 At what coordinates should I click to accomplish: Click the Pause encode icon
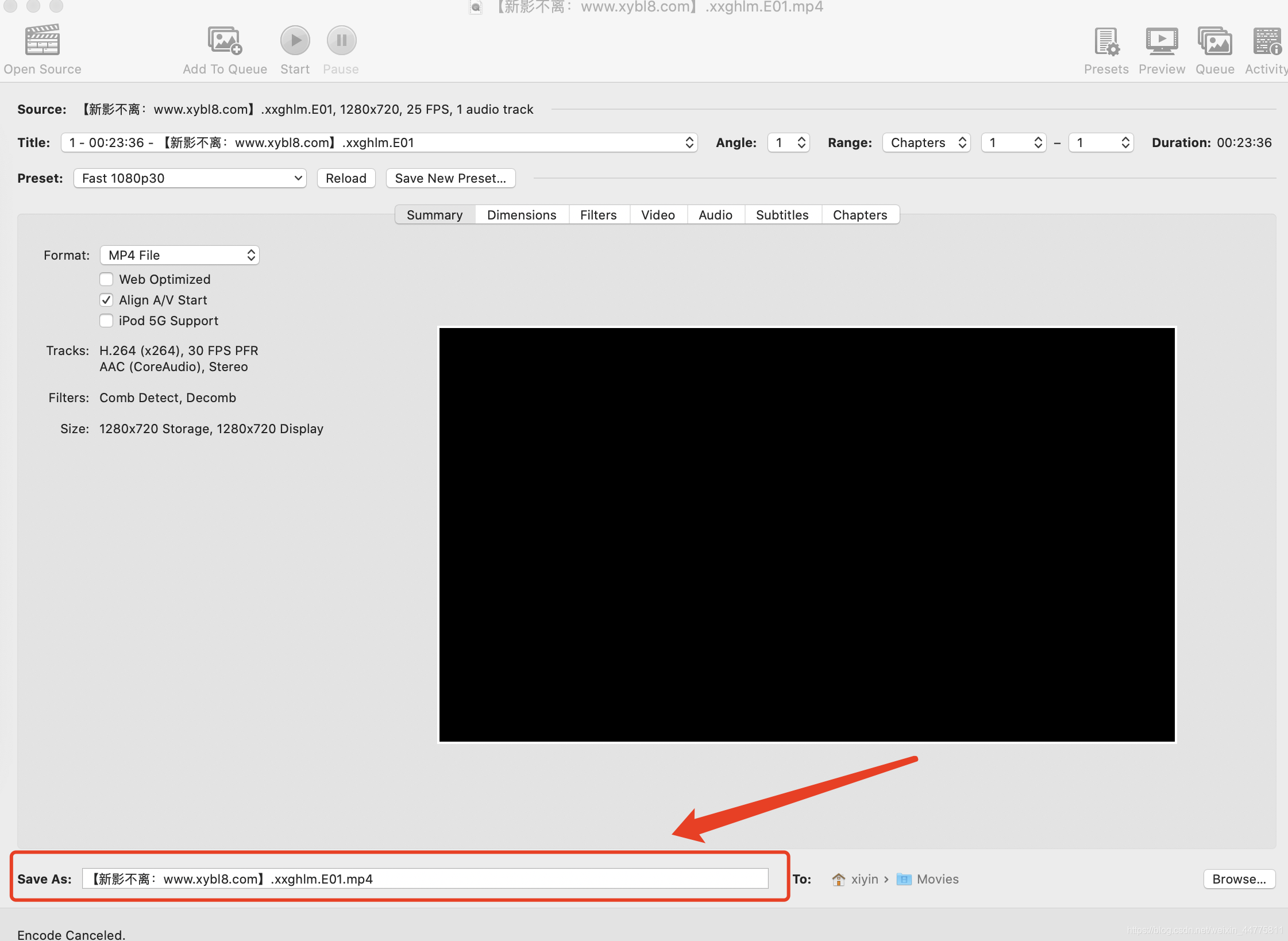tap(341, 40)
